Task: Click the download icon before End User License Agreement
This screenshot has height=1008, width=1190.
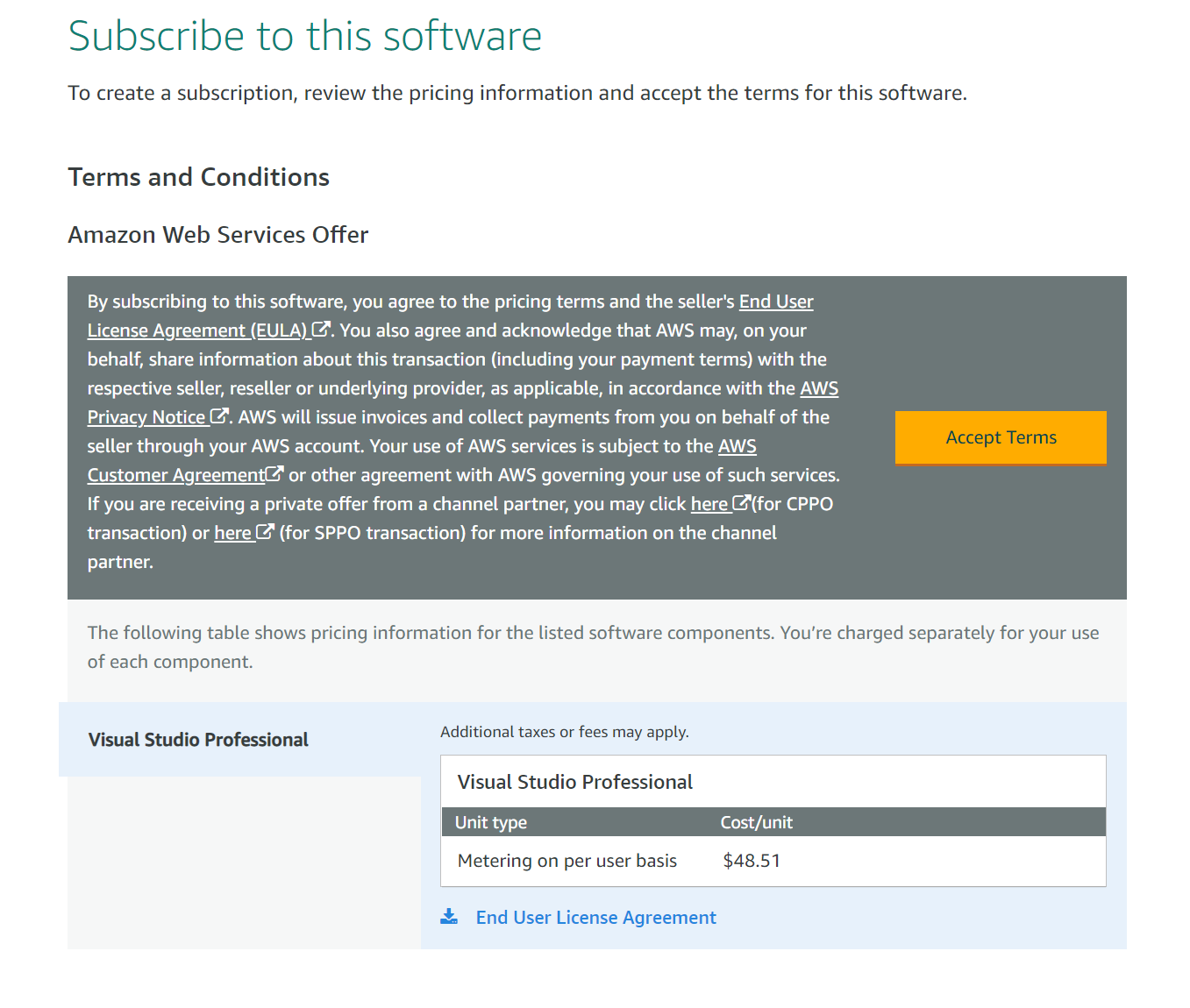Action: [449, 916]
